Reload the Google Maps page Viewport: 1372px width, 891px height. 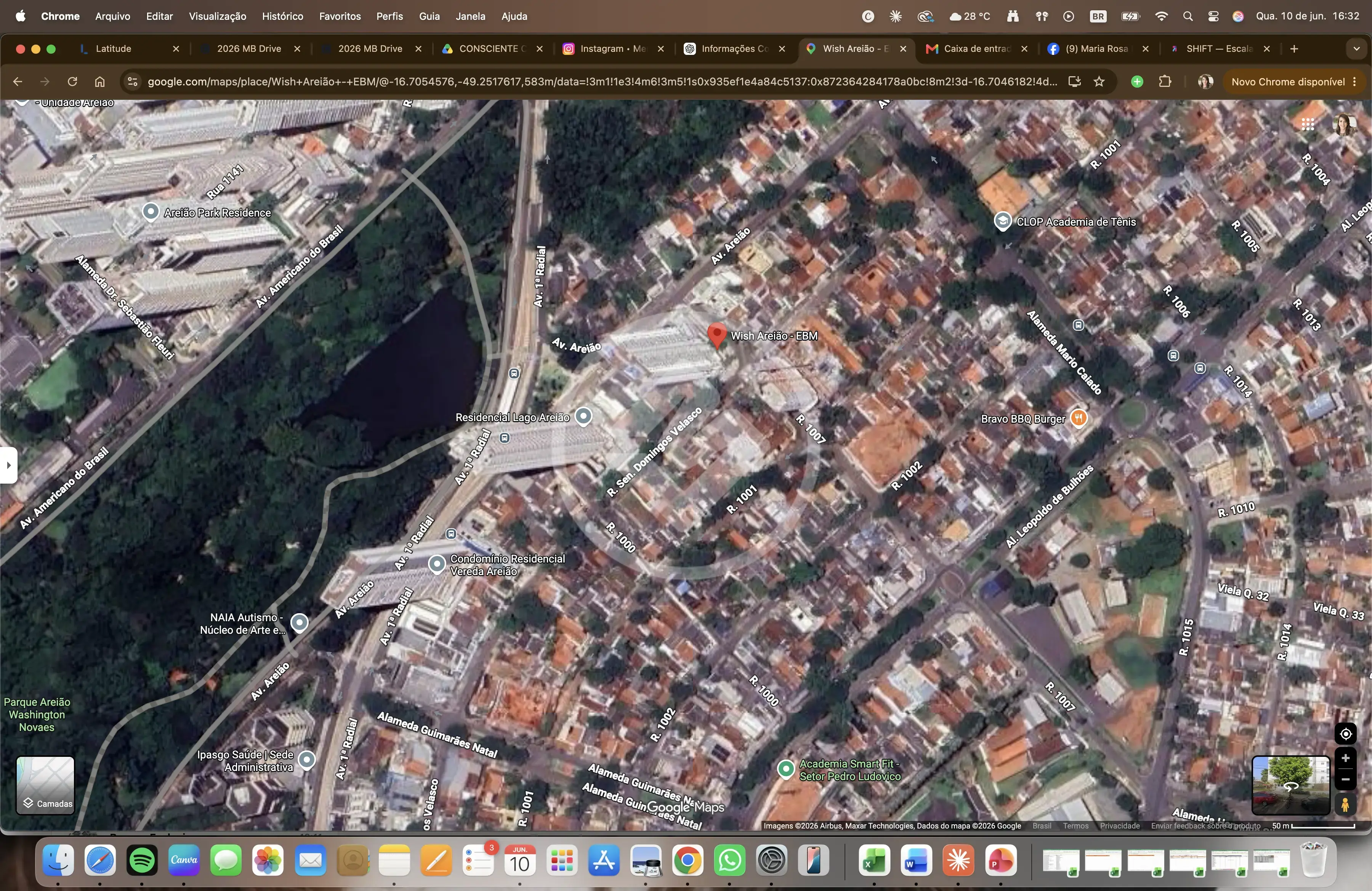click(72, 82)
